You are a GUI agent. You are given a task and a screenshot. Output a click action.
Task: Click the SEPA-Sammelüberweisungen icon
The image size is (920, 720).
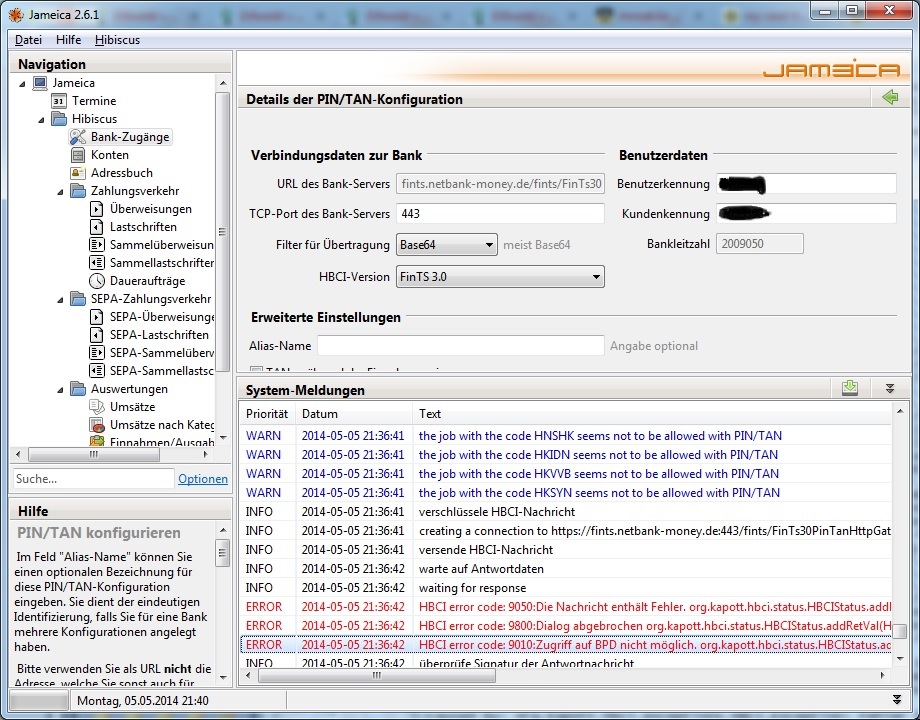point(96,353)
